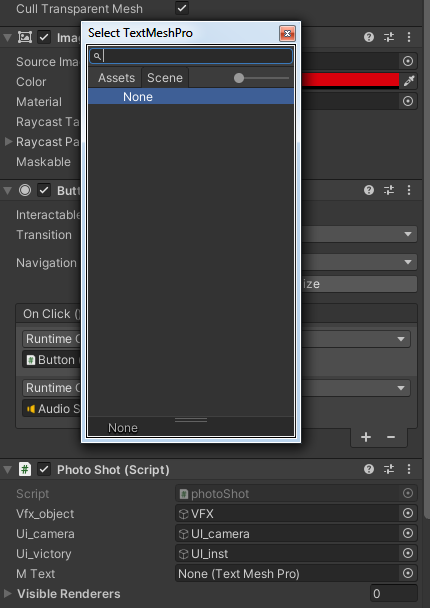Click the Photo Shot script icon
Viewport: 430px width, 608px height.
(25, 470)
